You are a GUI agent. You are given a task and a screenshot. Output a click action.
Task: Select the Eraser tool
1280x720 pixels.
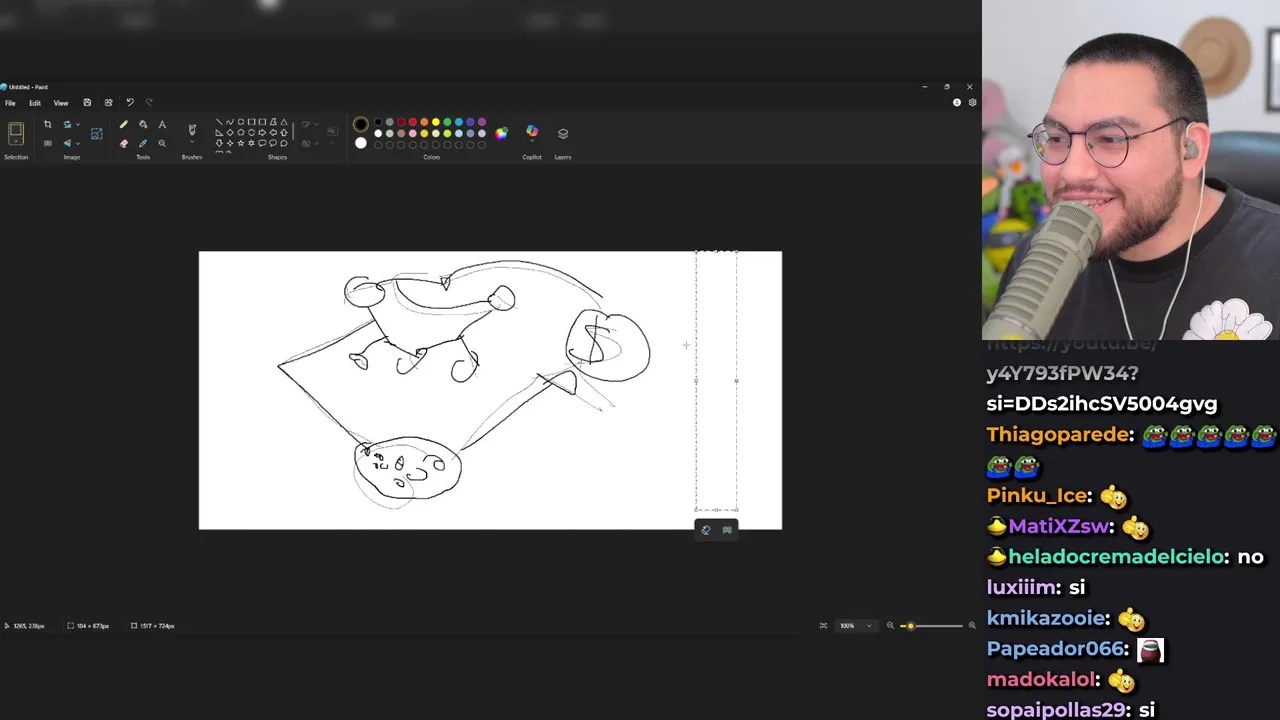123,143
